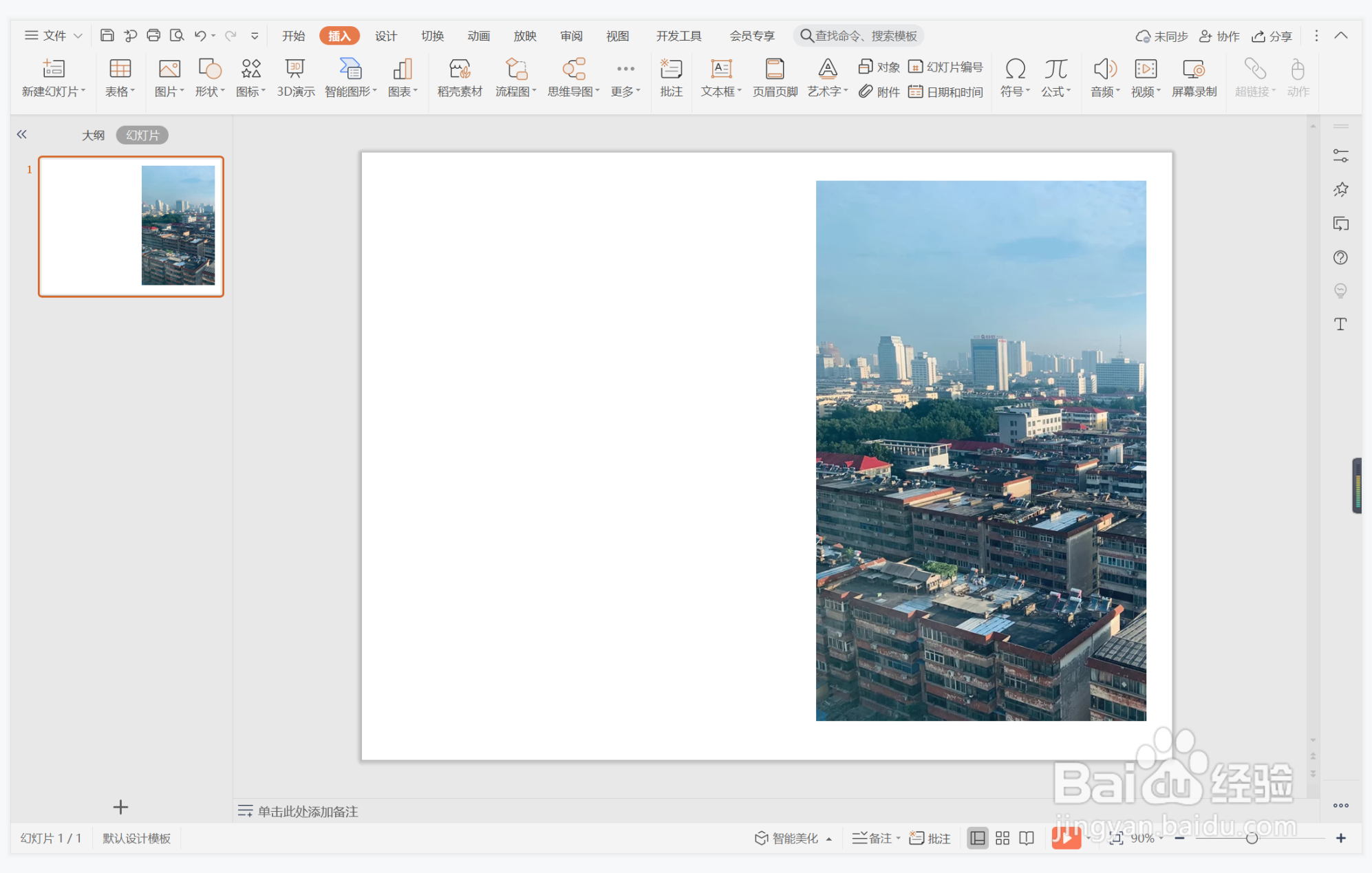Switch to the 设计 ribbon tab

(x=385, y=36)
